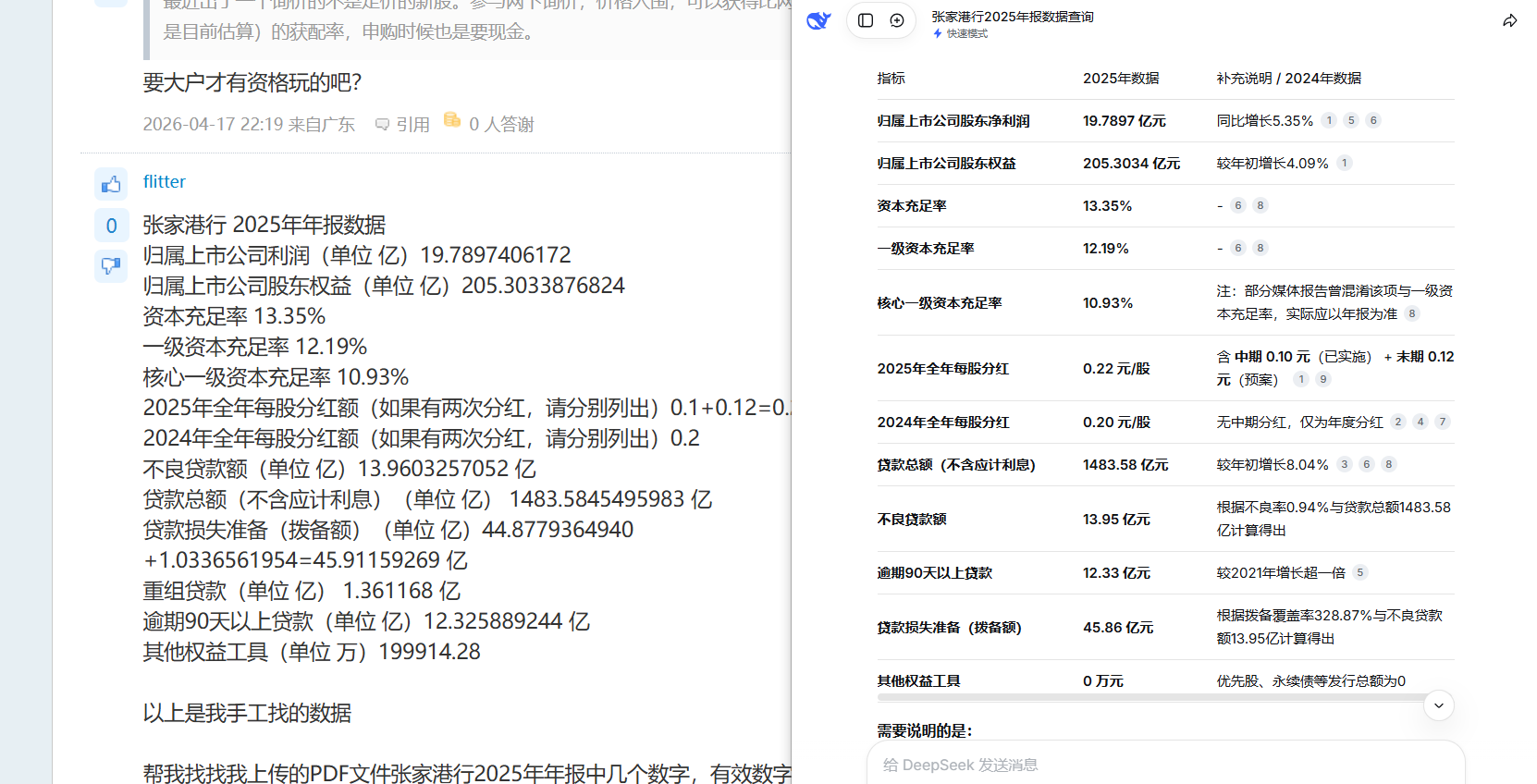Click the DeepSeek whale logo
1537x784 pixels.
pyautogui.click(x=818, y=20)
